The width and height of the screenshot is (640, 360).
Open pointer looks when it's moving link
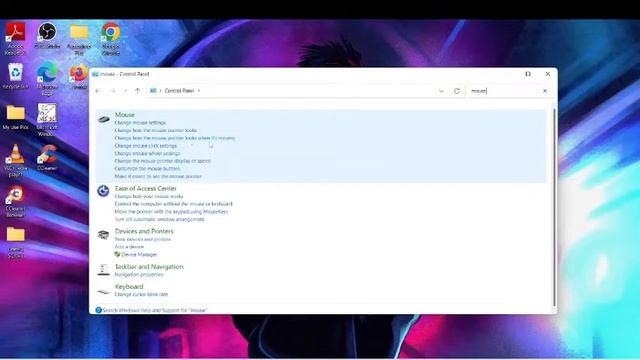click(175, 138)
